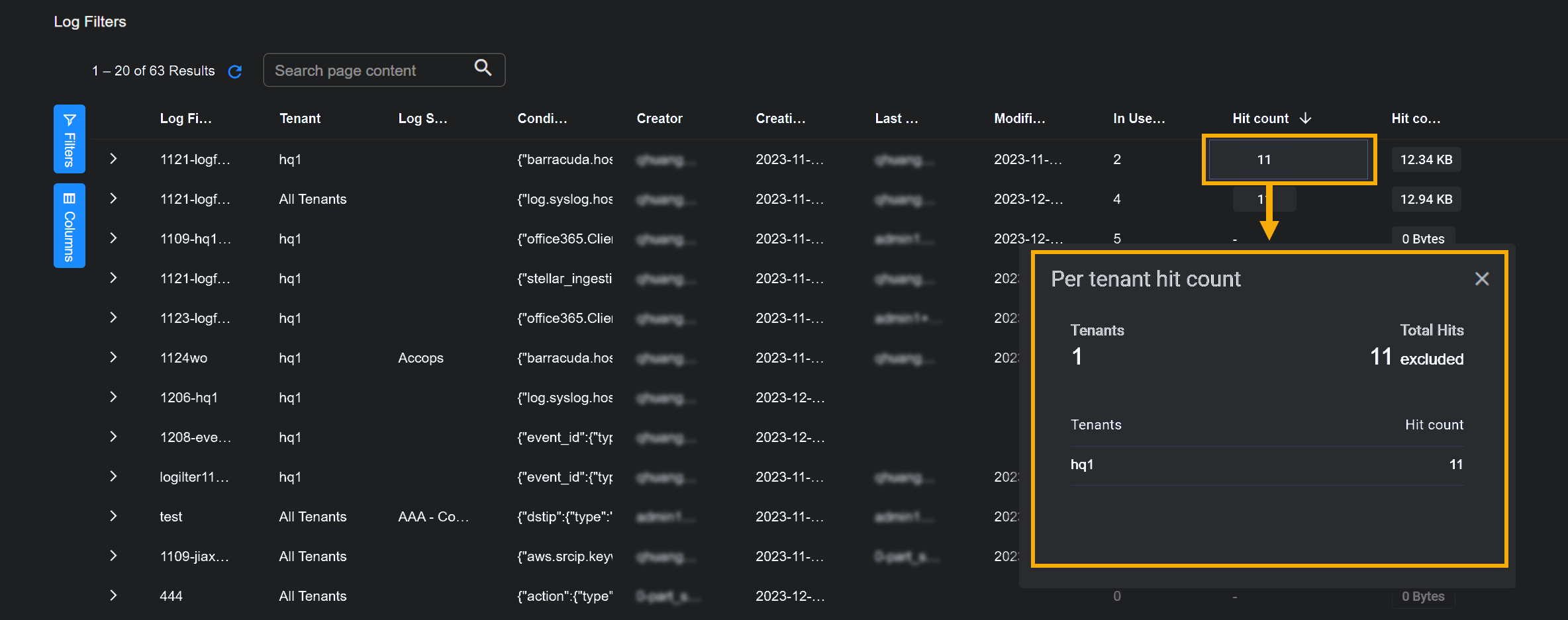Toggle sort arrow on Hit count column
This screenshot has width=1568, height=620.
tap(1305, 118)
